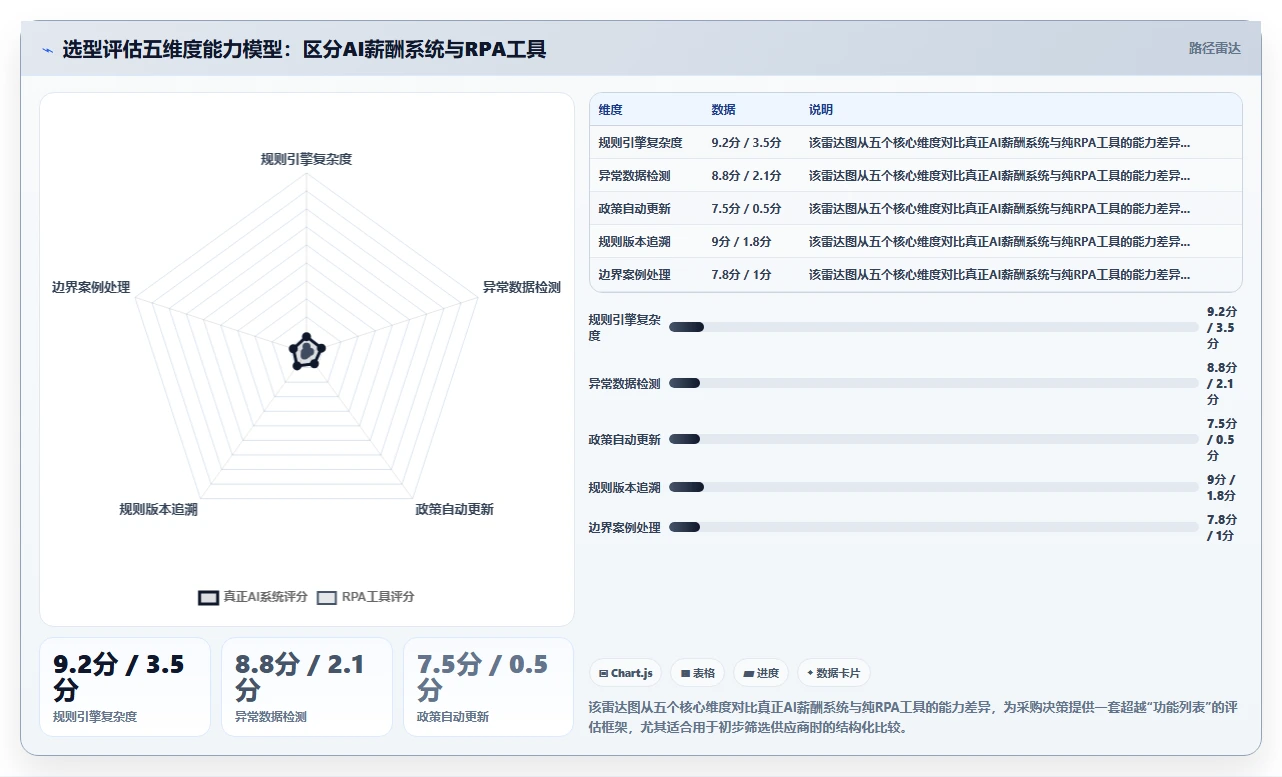Open the 9.2分 / 3.5分 规则引擎复杂度 card

click(125, 687)
